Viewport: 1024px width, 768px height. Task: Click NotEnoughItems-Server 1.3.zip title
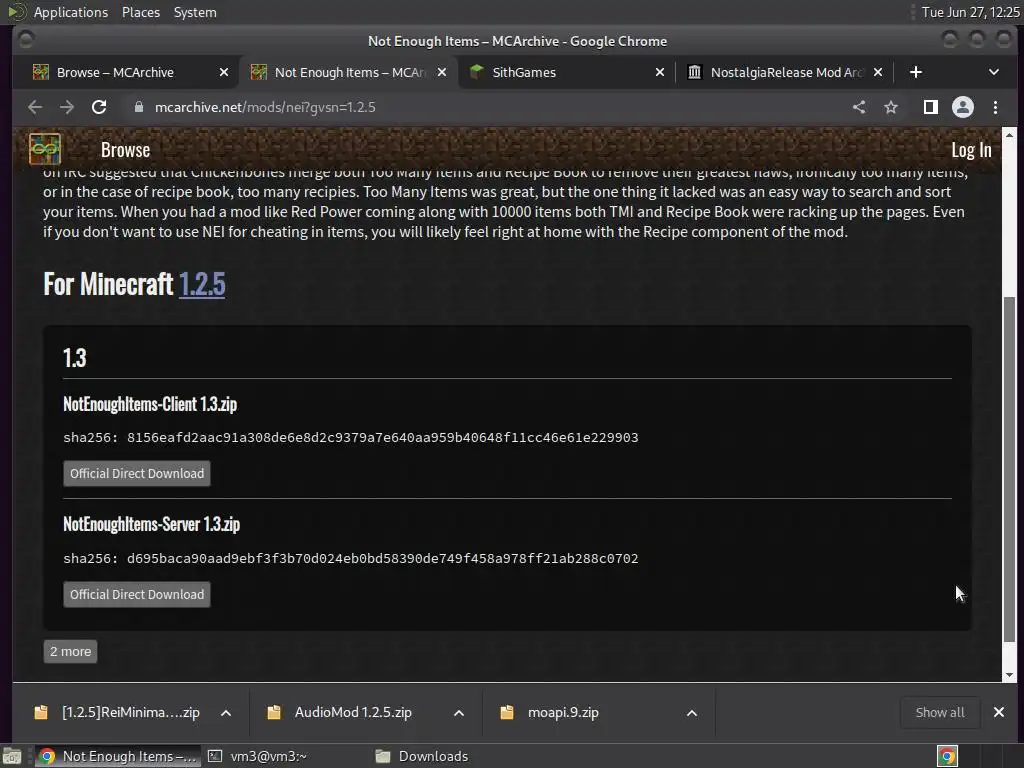pos(152,524)
